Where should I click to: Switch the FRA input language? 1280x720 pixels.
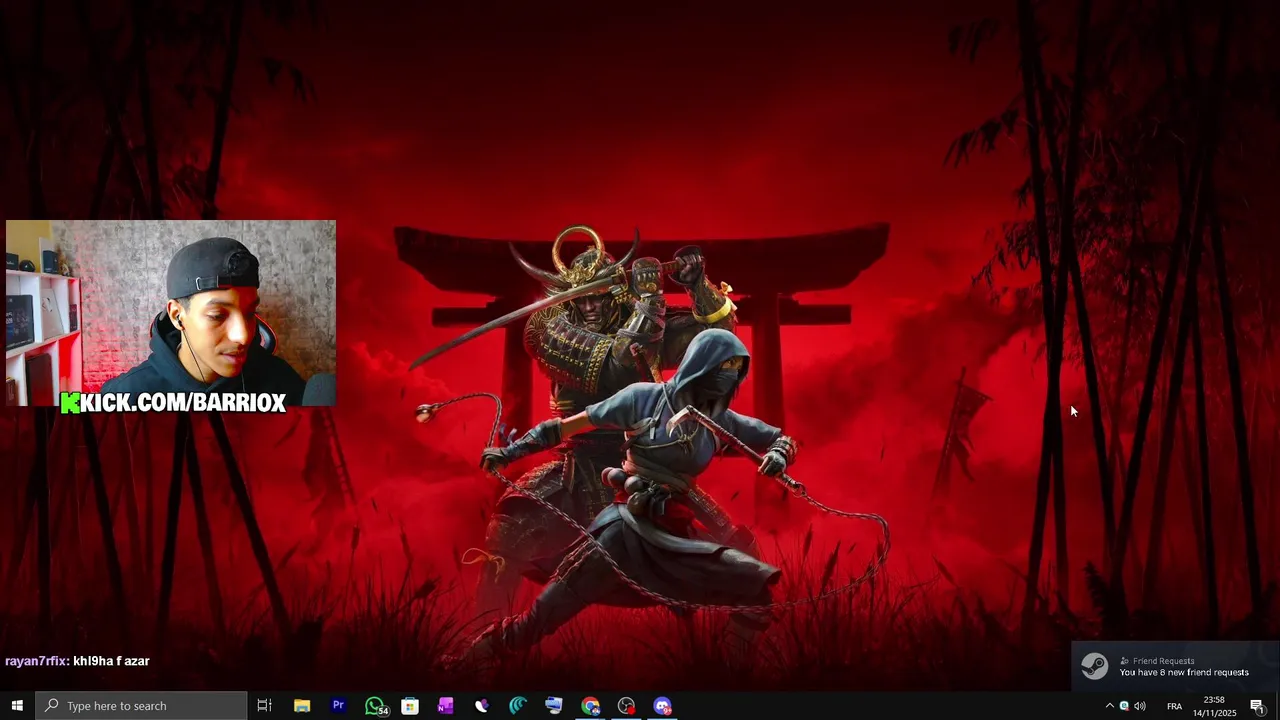(1174, 706)
